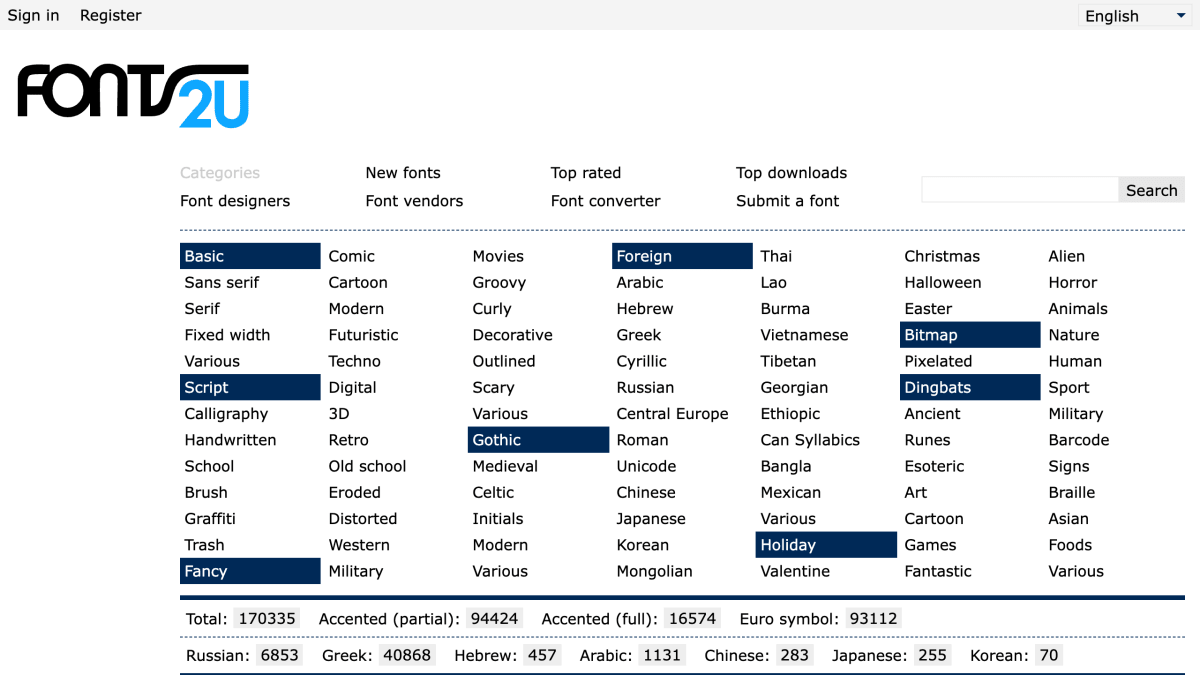Open Can Syllabics fonts
This screenshot has height=675, width=1200.
(x=810, y=440)
